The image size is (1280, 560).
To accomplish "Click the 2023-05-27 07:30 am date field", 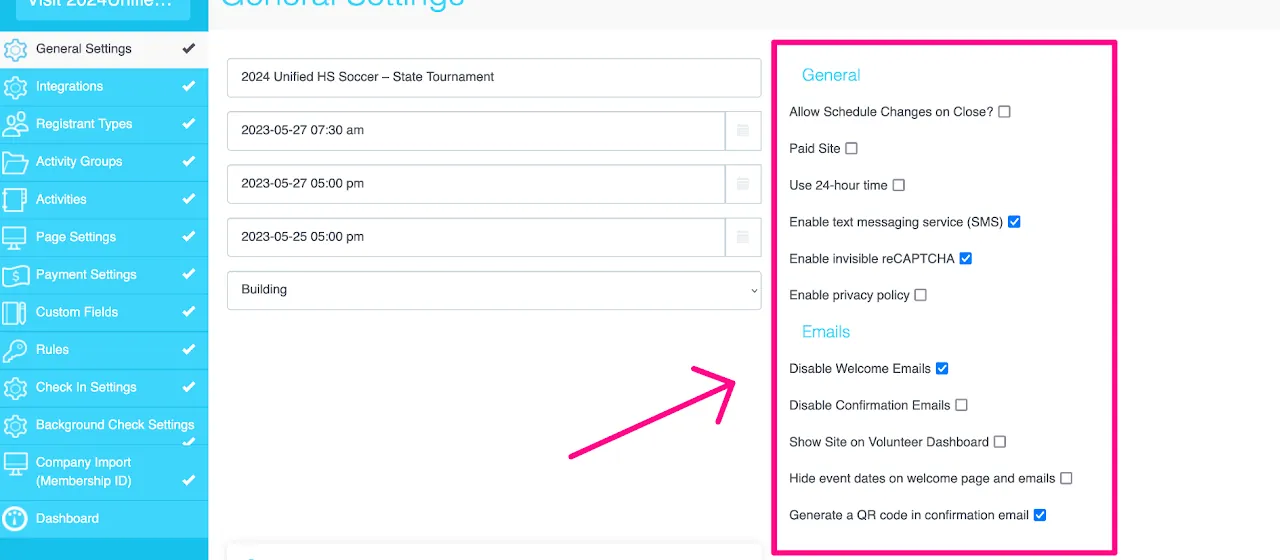I will (x=476, y=130).
